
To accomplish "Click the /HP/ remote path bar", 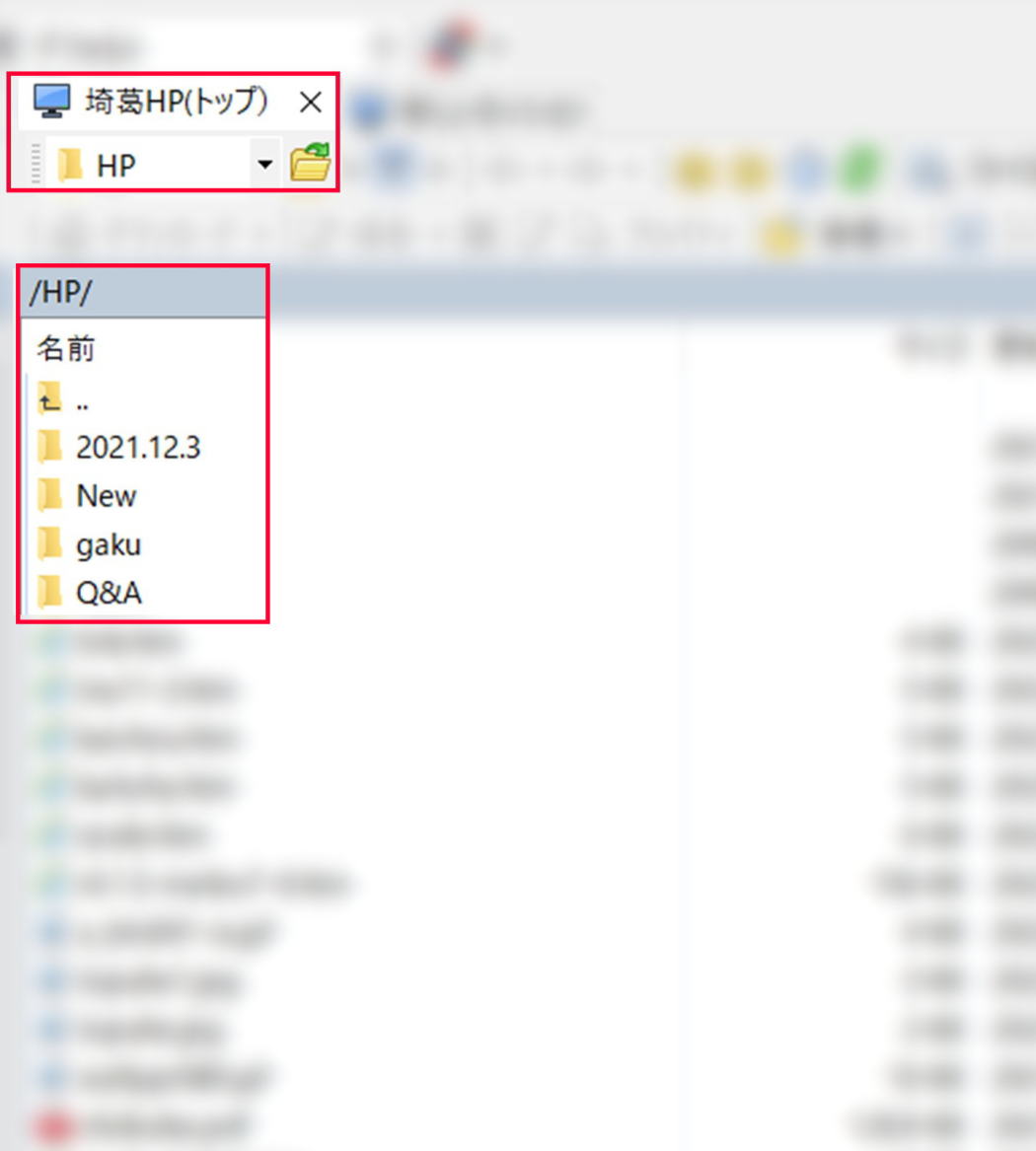I will click(143, 293).
